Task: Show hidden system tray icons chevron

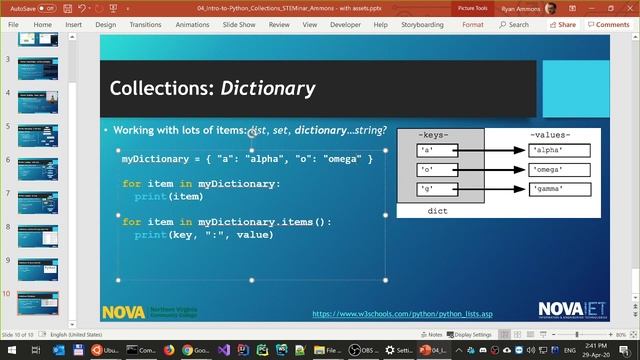Action: (459, 350)
